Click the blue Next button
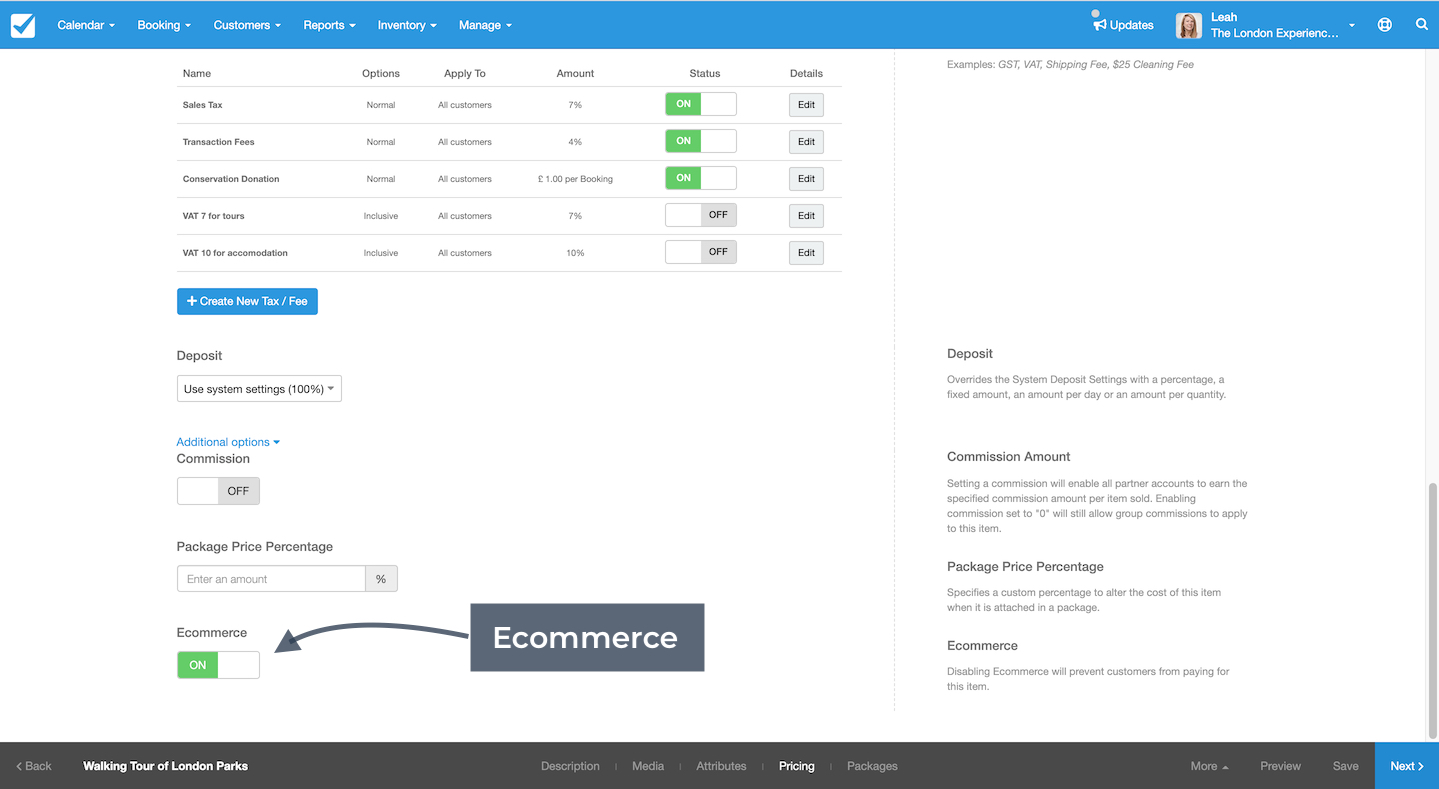This screenshot has height=789, width=1439. point(1407,766)
